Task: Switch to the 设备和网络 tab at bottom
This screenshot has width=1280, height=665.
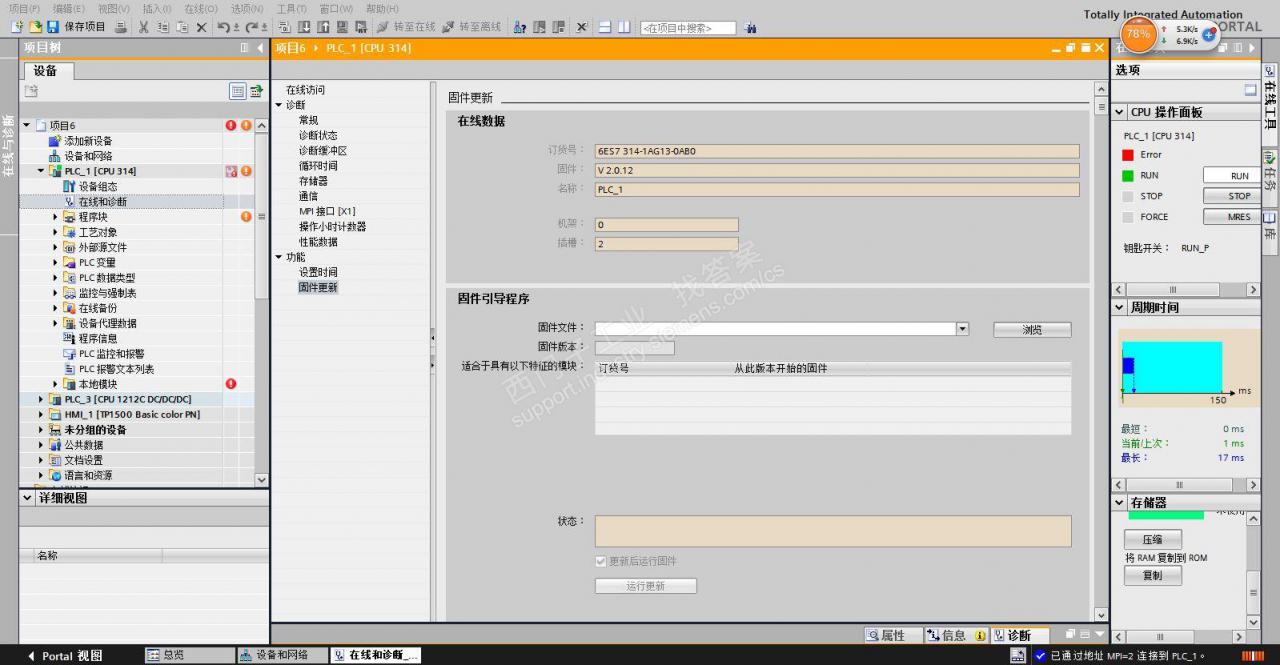Action: click(282, 657)
